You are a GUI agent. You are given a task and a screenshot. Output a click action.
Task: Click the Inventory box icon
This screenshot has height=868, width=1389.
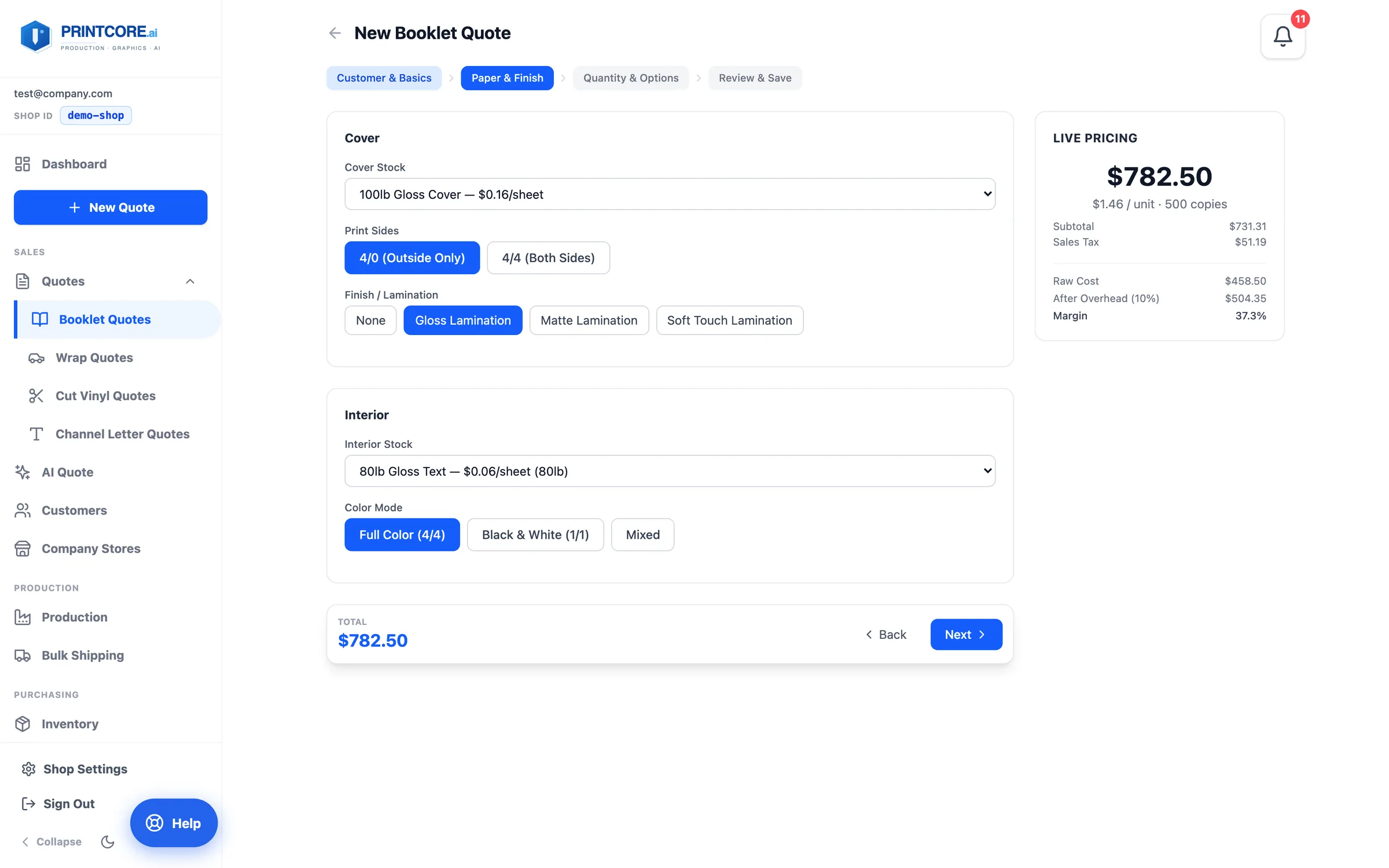[x=23, y=724]
